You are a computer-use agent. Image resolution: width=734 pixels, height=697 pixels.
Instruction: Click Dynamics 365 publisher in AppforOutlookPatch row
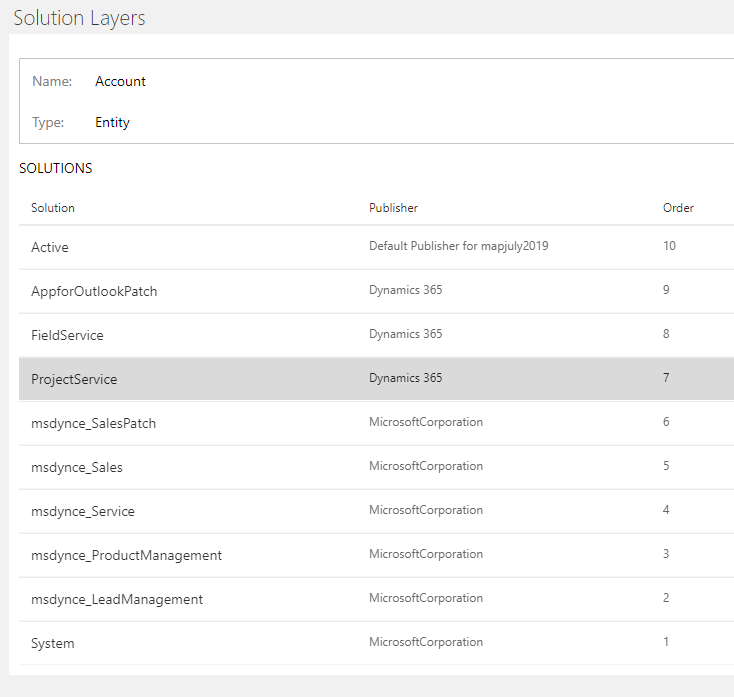tap(405, 290)
